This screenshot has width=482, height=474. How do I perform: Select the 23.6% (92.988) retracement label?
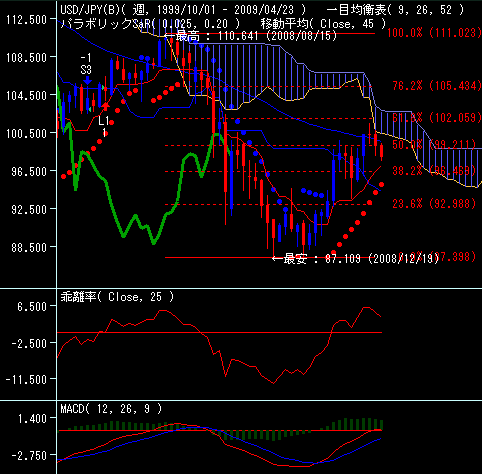pos(434,203)
